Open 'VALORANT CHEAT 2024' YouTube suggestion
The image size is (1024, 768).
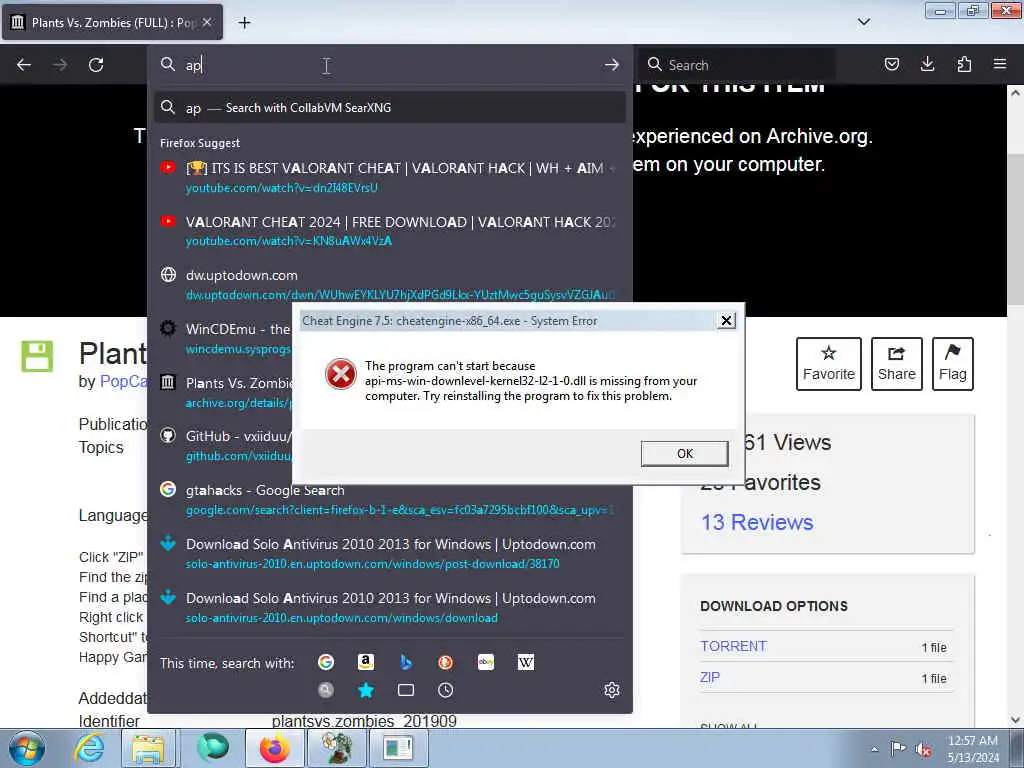(x=390, y=231)
